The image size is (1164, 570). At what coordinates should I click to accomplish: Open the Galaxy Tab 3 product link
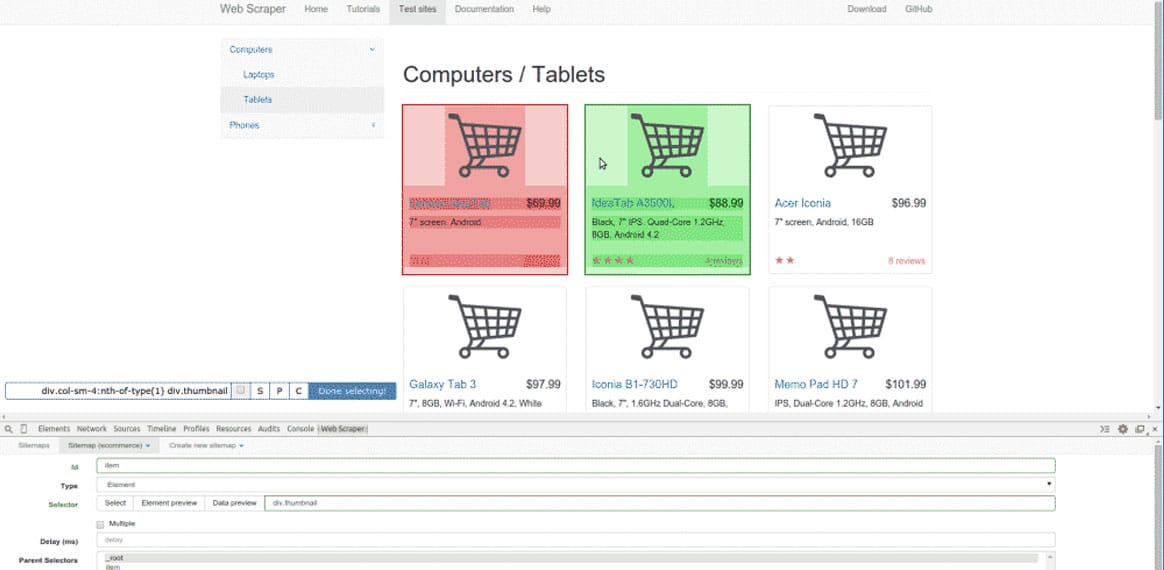click(442, 384)
